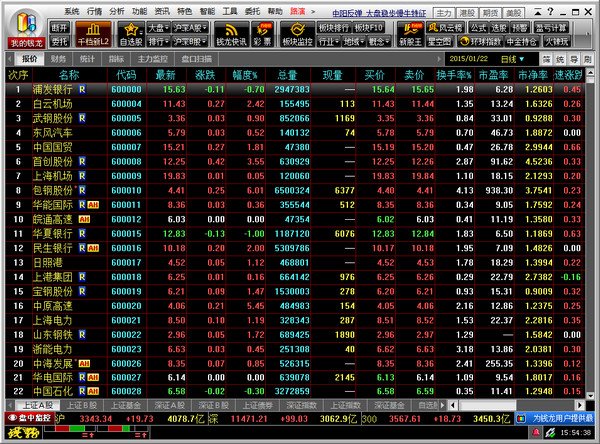Viewport: 600px width, 444px height.
Task: Toggle the 港股 market button
Action: [x=467, y=13]
